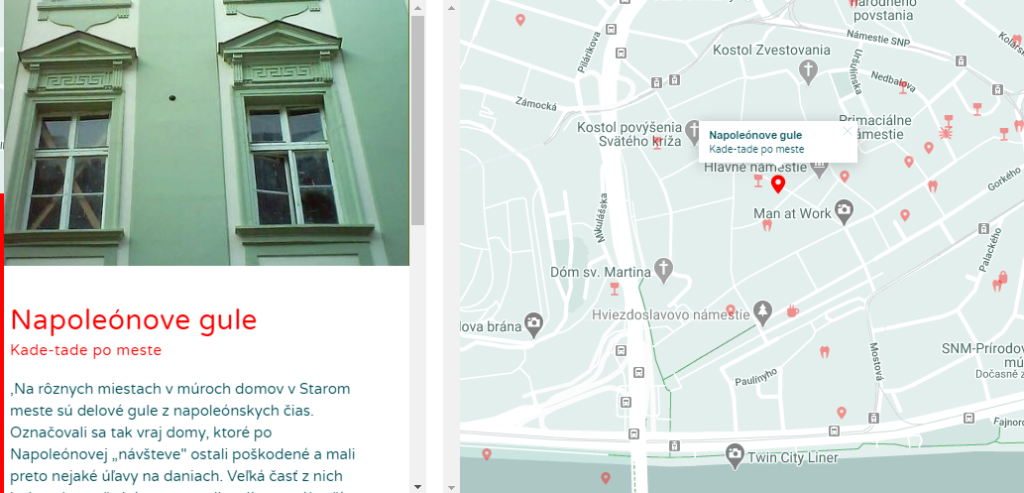The image size is (1024, 493).
Task: Select the Man at Work camera icon
Action: click(x=844, y=211)
